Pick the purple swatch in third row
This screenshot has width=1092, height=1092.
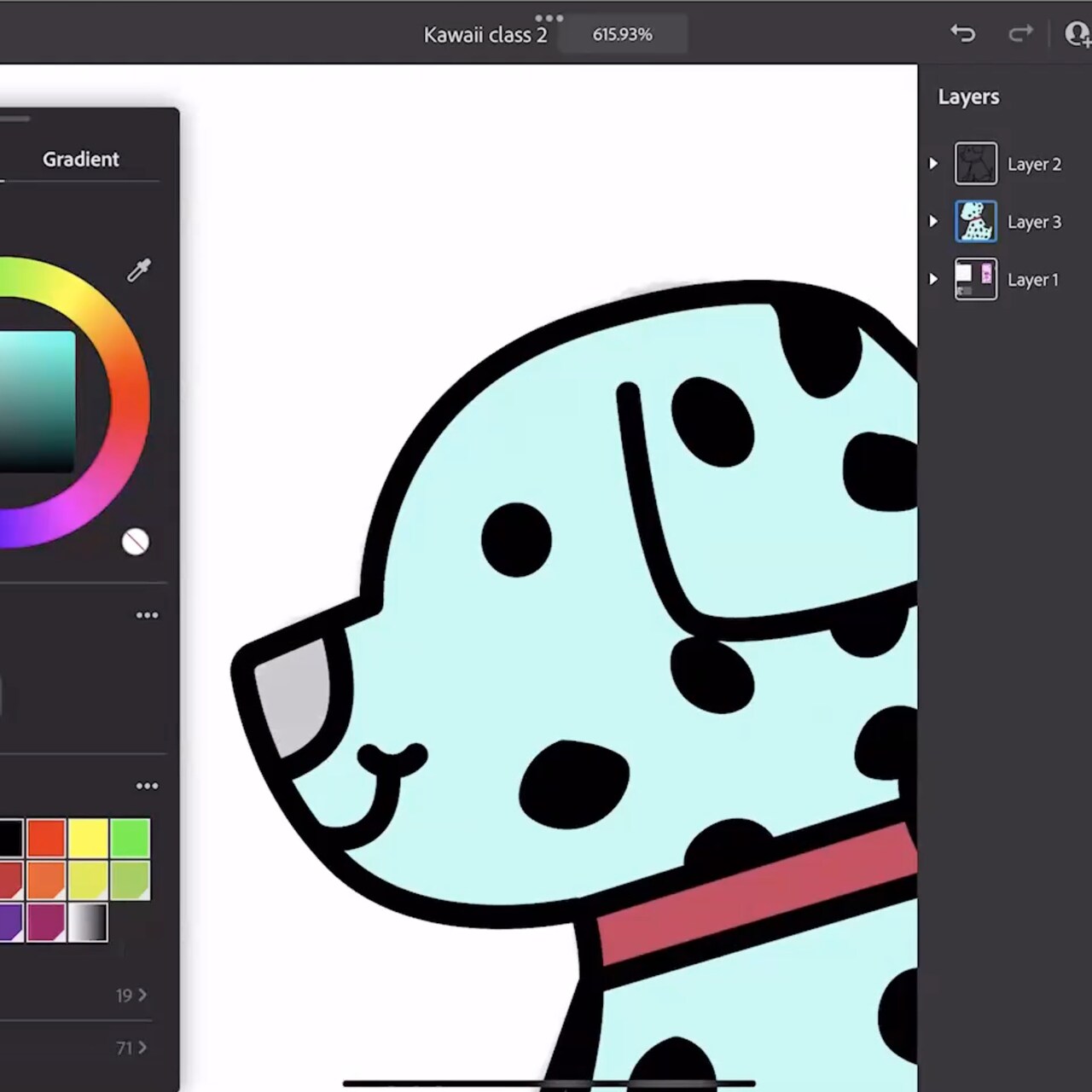(x=10, y=922)
